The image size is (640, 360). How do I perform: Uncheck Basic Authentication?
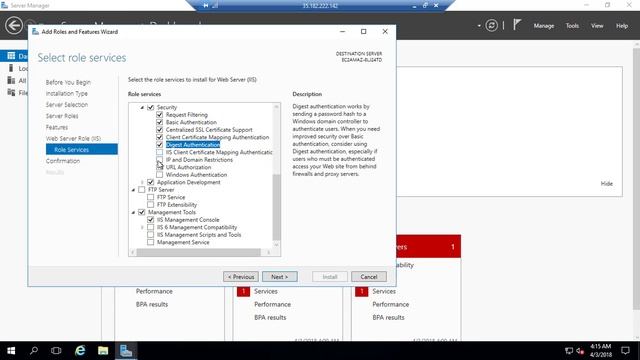tap(160, 122)
